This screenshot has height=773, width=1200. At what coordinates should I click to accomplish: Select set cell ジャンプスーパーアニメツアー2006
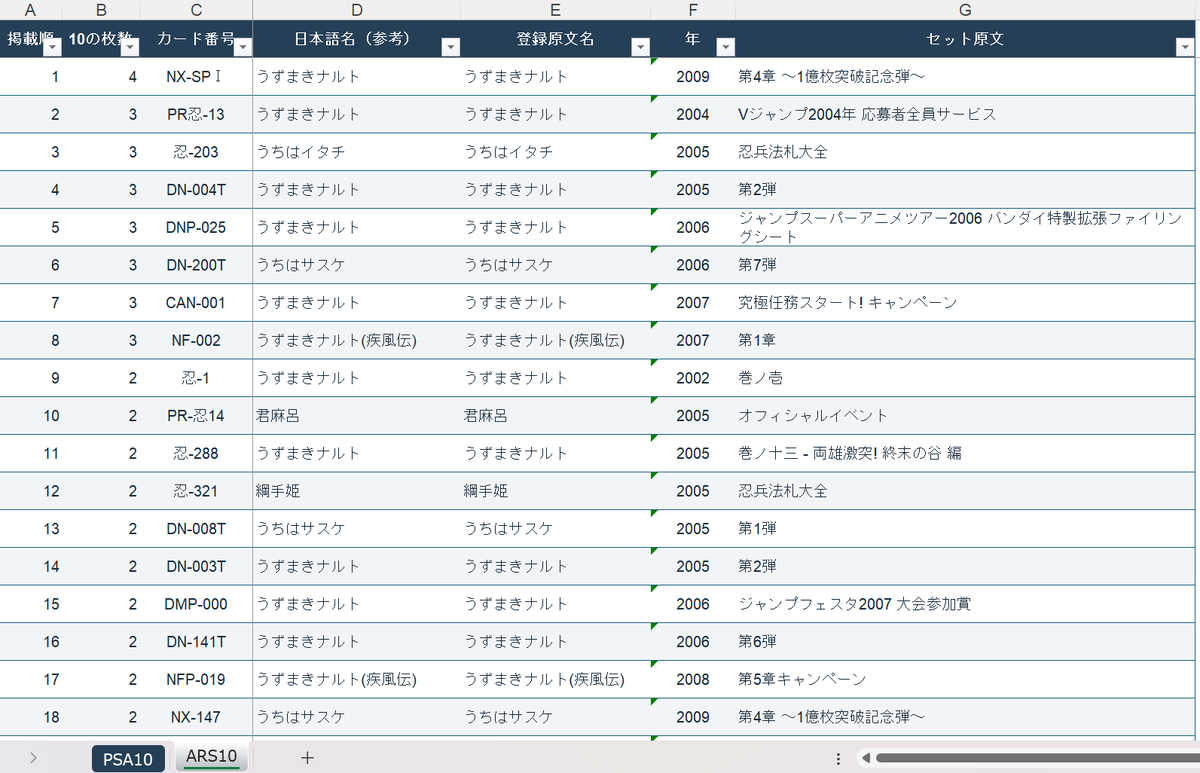pyautogui.click(x=965, y=227)
